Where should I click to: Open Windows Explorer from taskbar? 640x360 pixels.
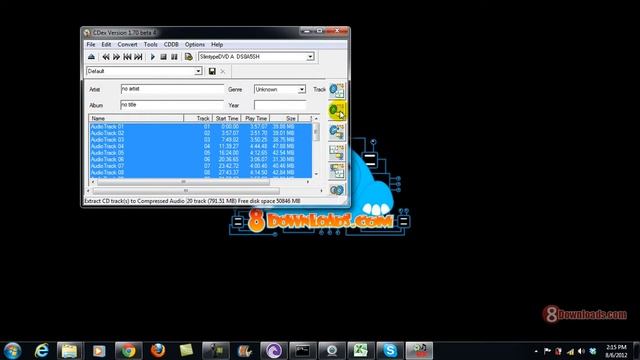[70, 351]
